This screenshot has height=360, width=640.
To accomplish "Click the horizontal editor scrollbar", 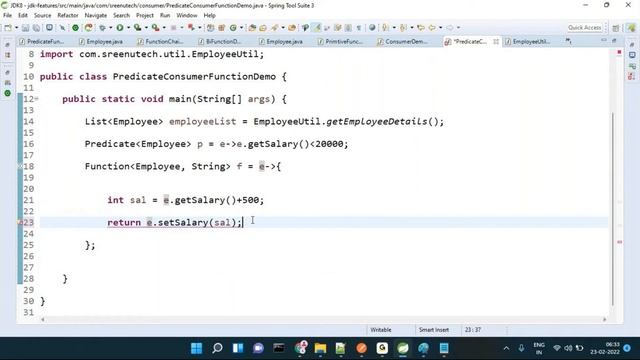I will tap(324, 320).
